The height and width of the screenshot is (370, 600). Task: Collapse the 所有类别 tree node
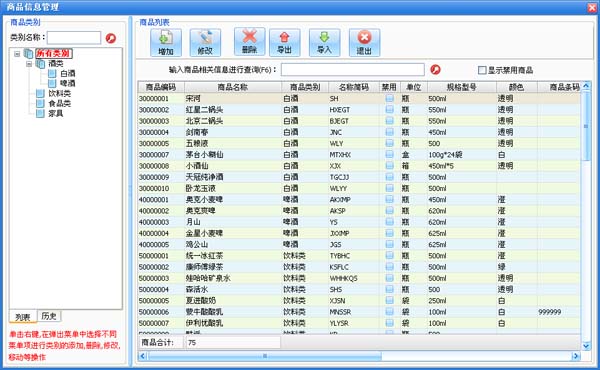pos(17,54)
